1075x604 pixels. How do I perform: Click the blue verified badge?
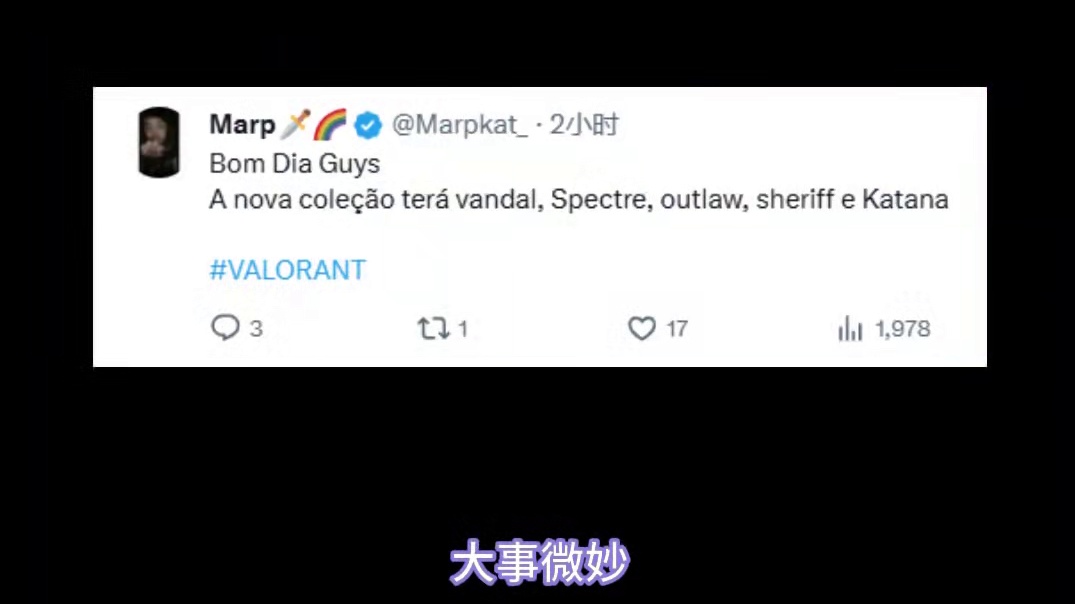click(x=368, y=125)
